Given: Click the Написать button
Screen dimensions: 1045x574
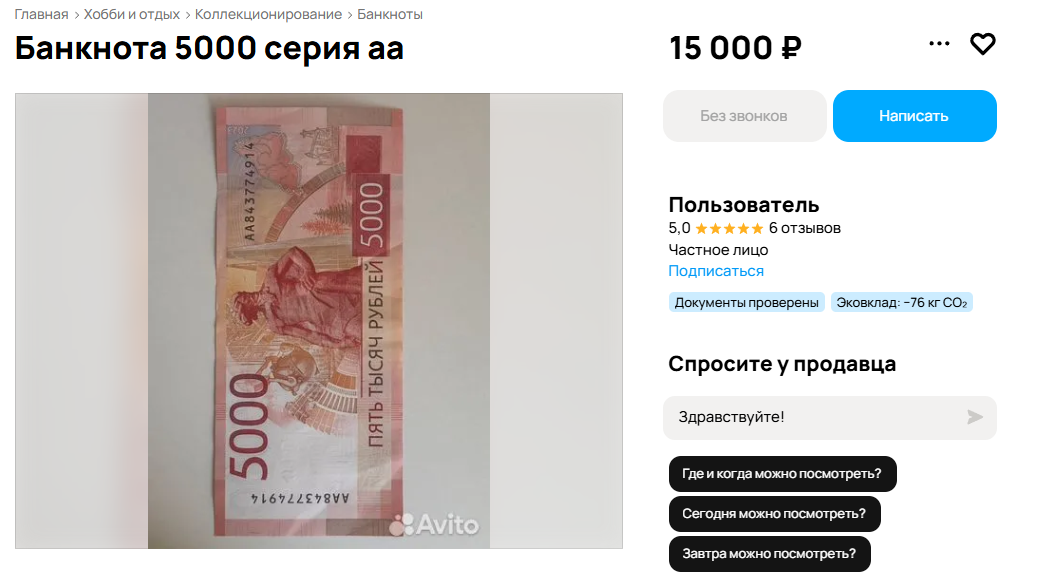Looking at the screenshot, I should click(x=914, y=116).
